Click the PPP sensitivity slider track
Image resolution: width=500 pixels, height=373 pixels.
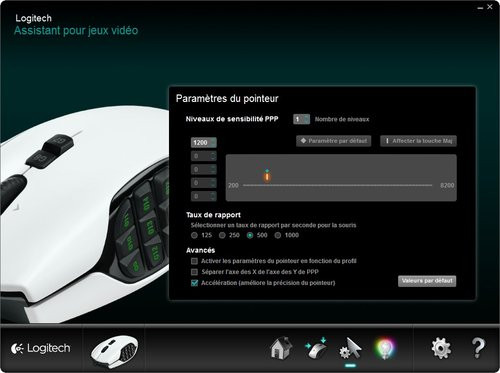point(337,185)
